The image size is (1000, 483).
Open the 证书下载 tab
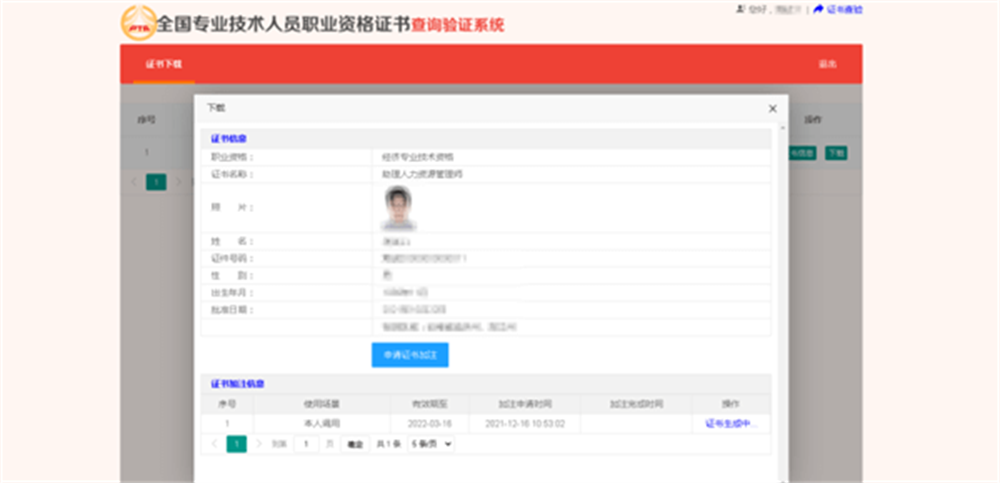click(164, 64)
